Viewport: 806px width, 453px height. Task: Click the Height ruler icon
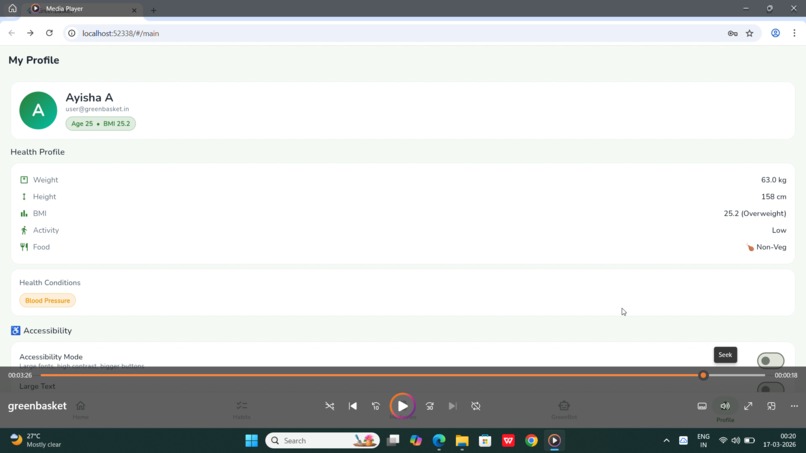tap(24, 196)
